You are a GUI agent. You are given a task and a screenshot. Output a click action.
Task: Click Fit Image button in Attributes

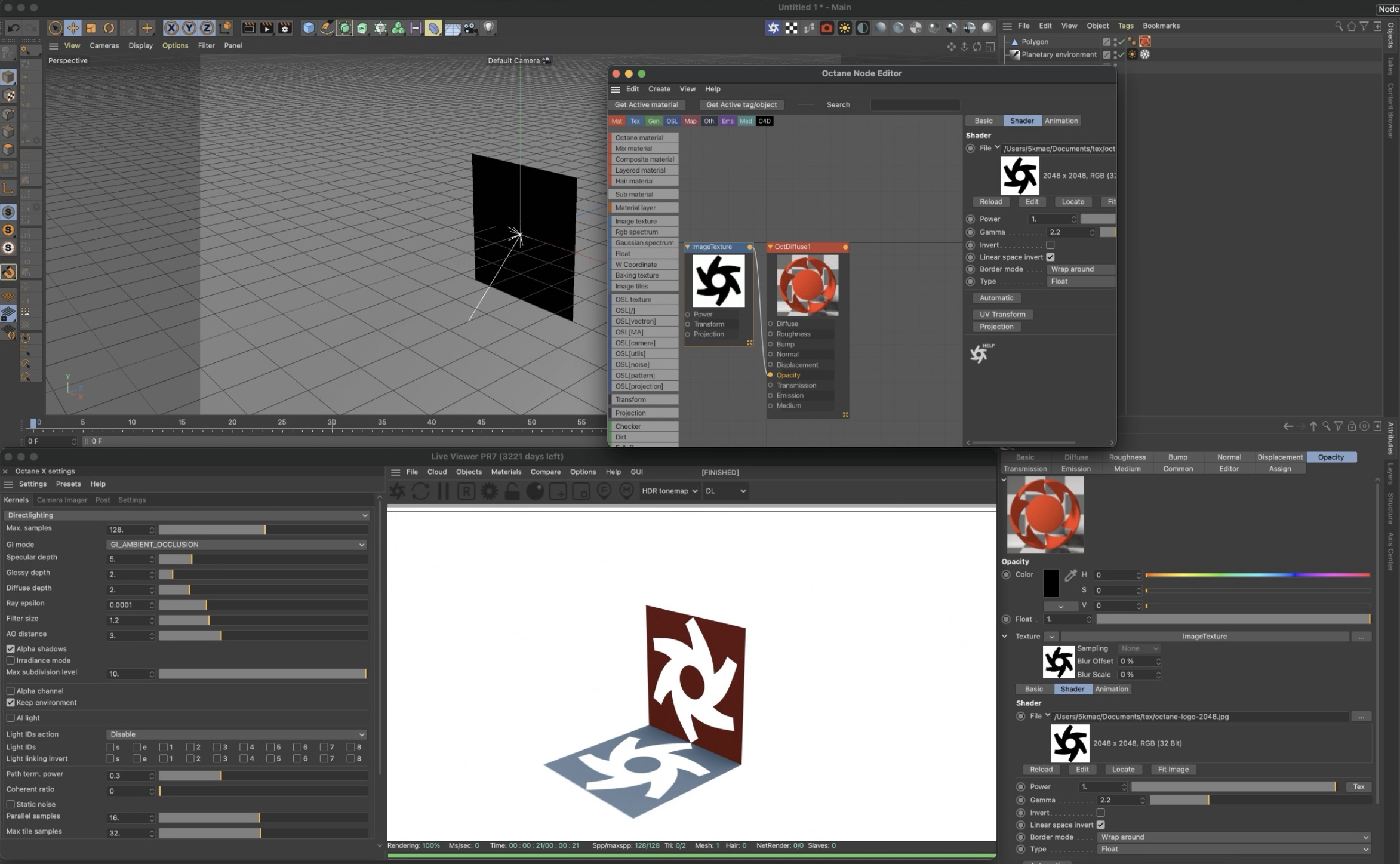[1173, 769]
